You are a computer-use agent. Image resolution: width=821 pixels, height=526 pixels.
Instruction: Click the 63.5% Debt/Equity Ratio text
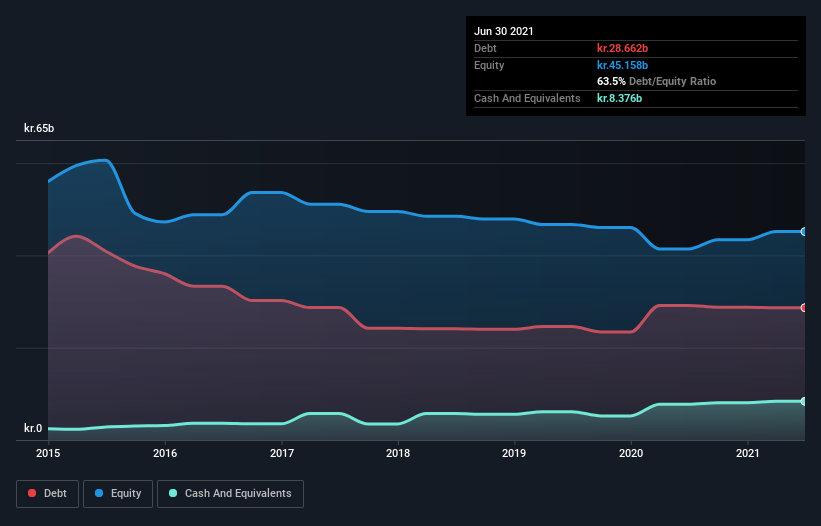click(x=657, y=81)
